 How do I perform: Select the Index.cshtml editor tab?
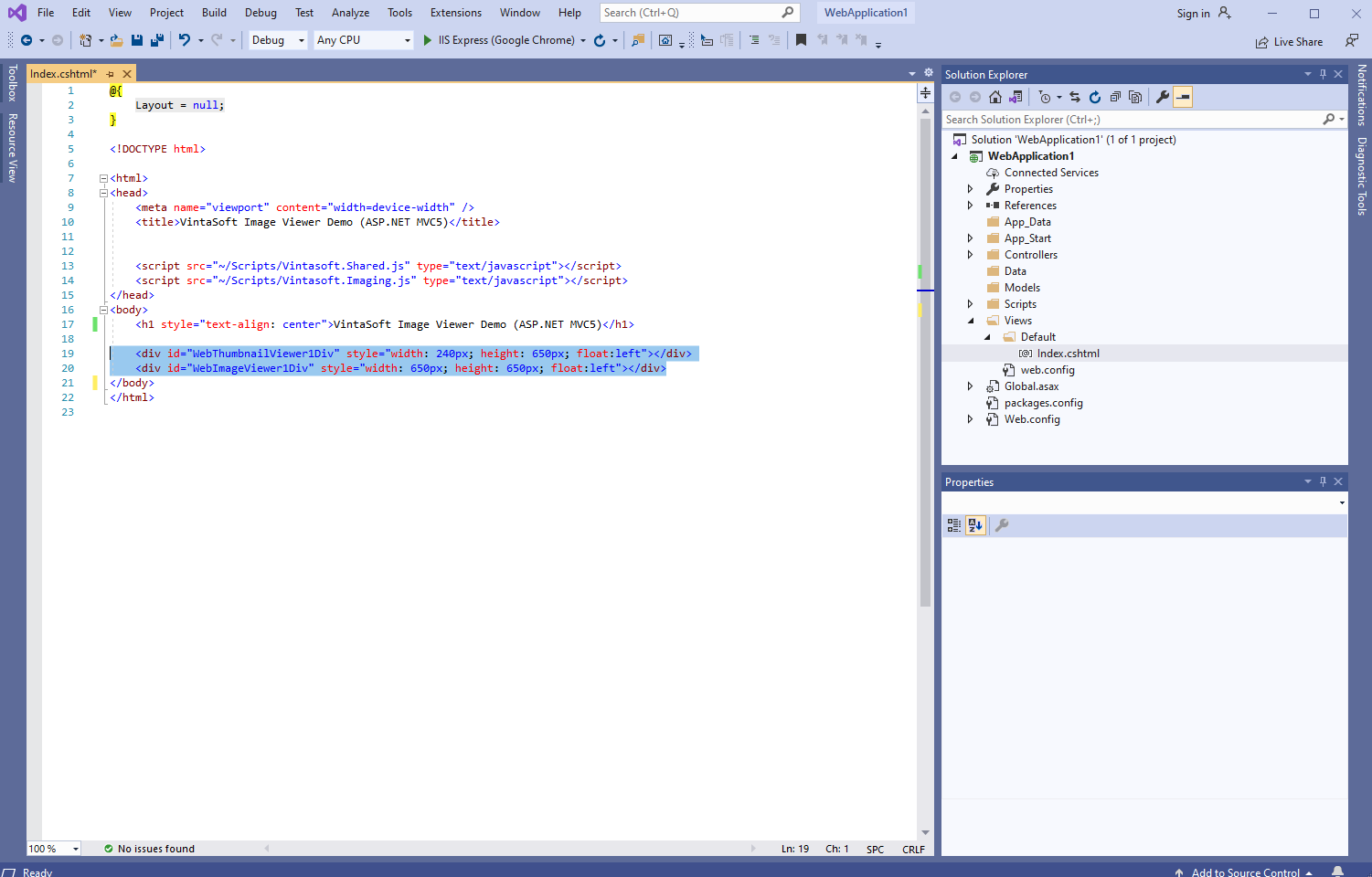(x=62, y=74)
